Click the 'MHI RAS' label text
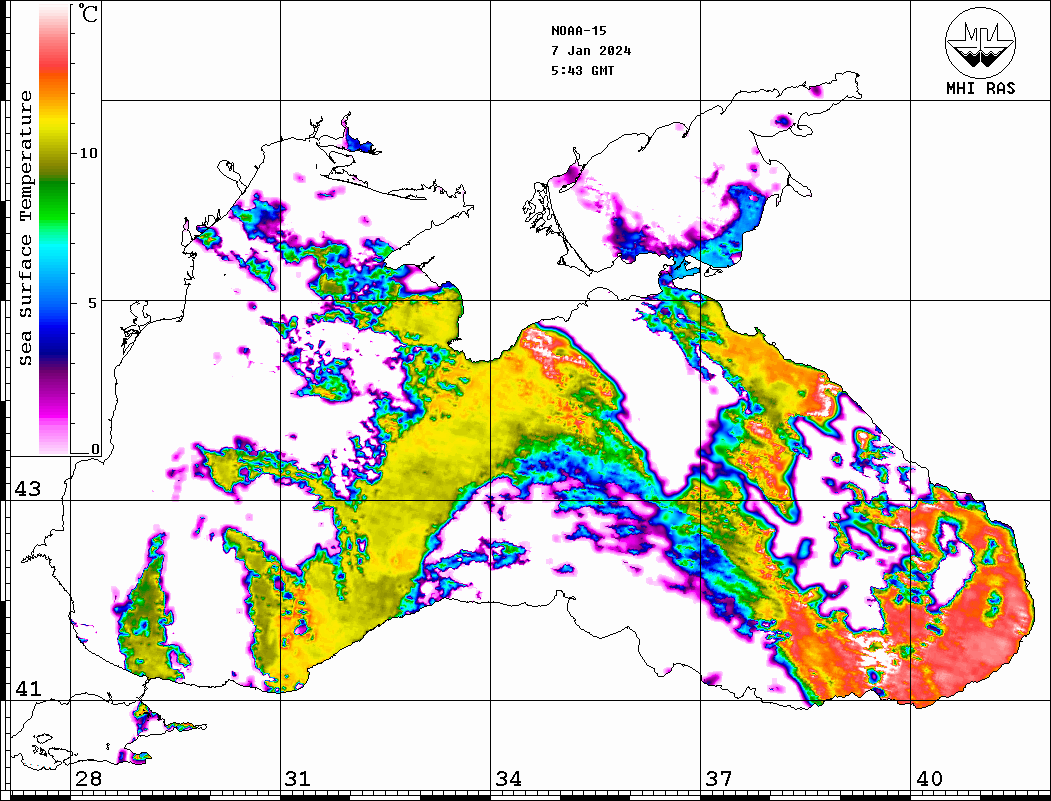 980,88
